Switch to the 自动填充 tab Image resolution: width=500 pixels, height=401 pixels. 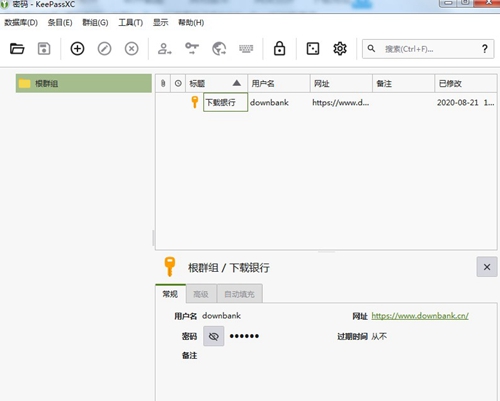239,294
